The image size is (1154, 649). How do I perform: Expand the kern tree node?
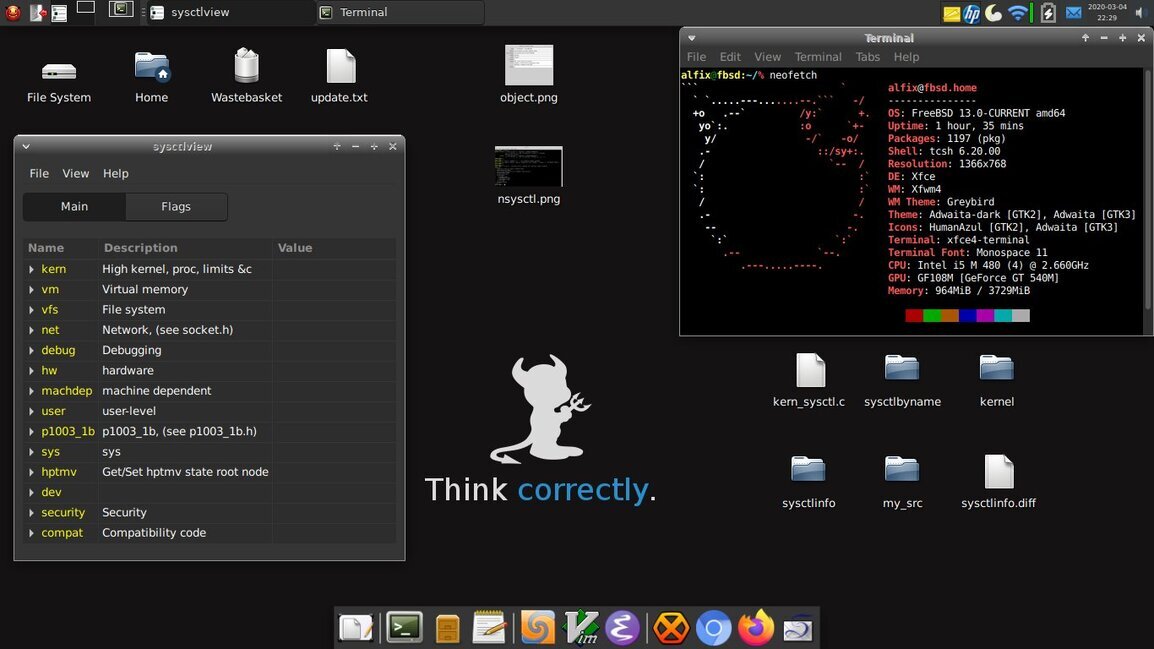tap(32, 269)
